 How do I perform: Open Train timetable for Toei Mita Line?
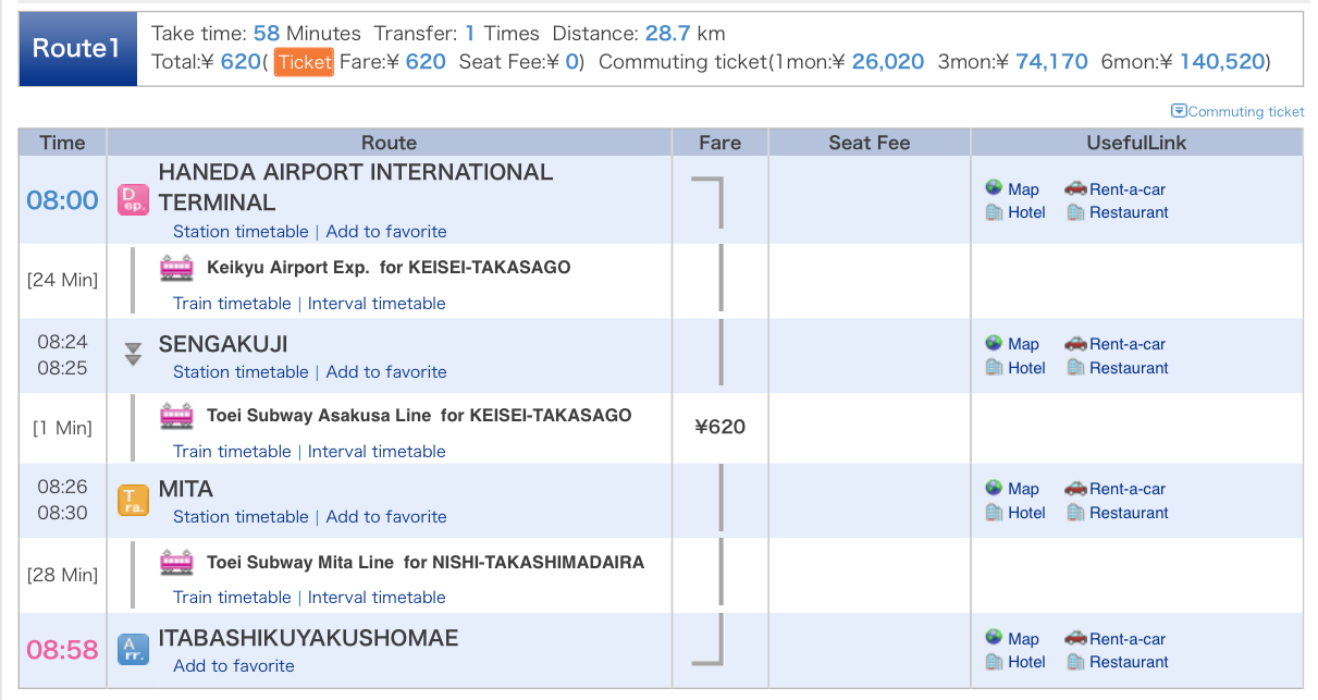(x=232, y=597)
